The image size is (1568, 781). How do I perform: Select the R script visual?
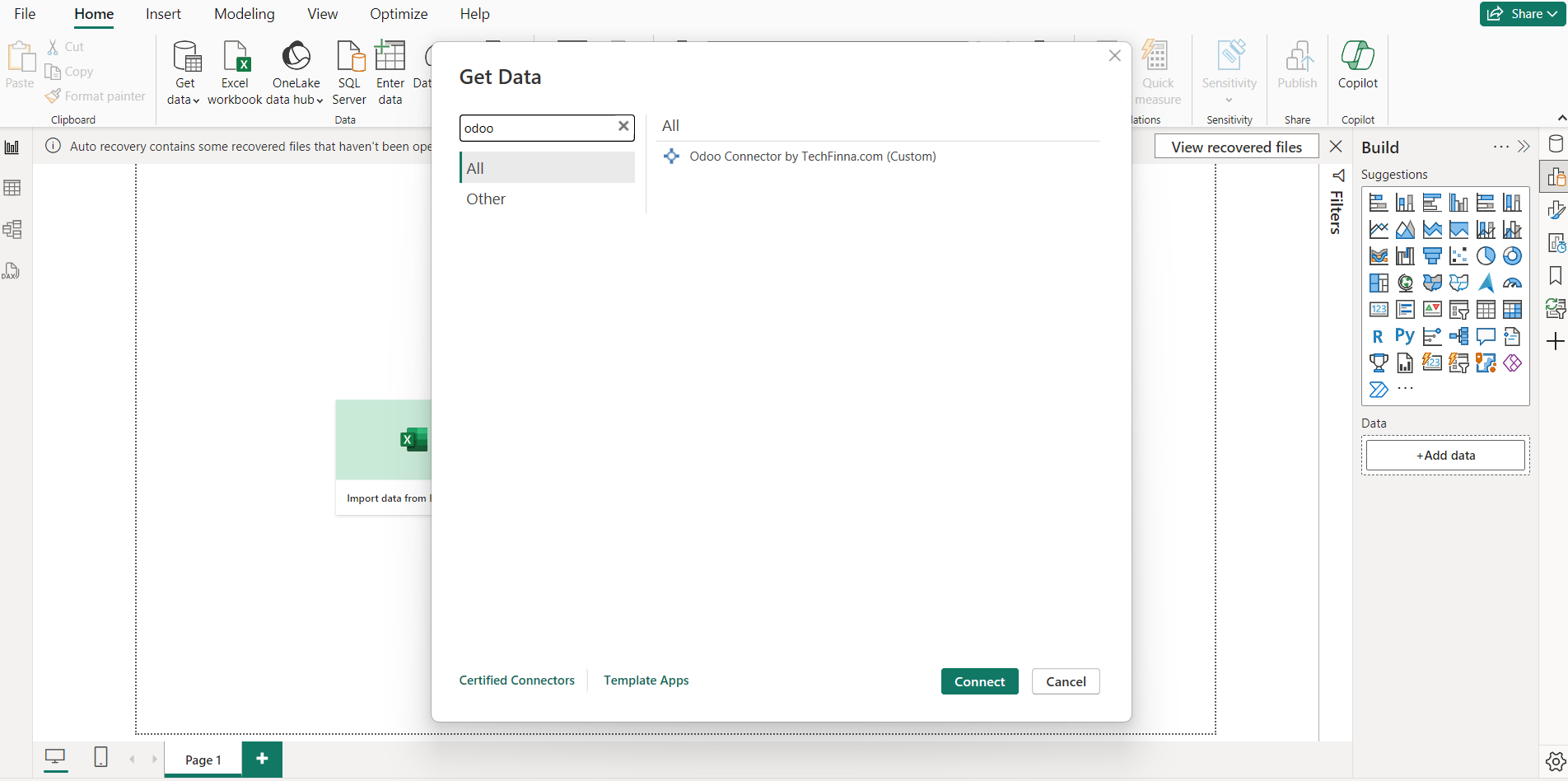tap(1379, 337)
